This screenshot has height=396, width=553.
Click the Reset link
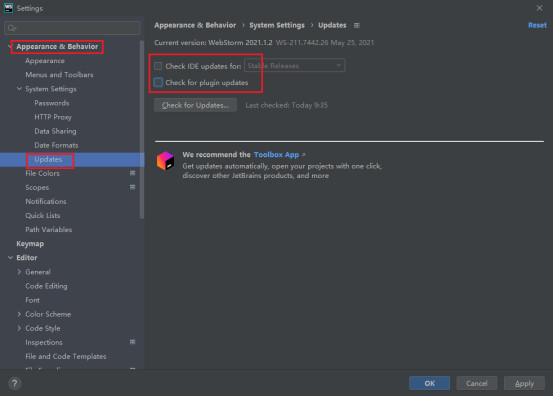coord(537,25)
